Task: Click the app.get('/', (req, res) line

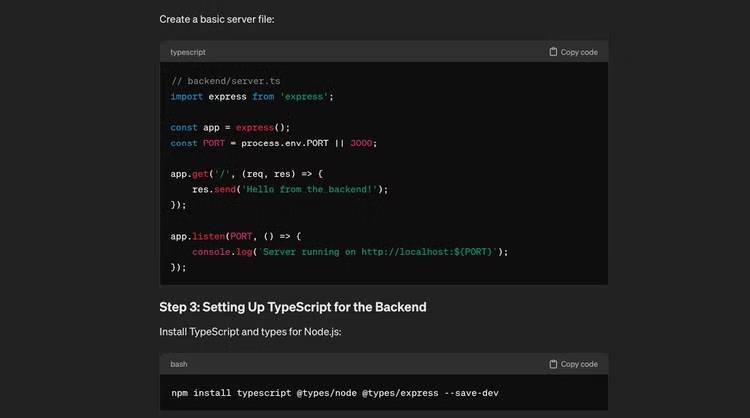Action: point(247,174)
